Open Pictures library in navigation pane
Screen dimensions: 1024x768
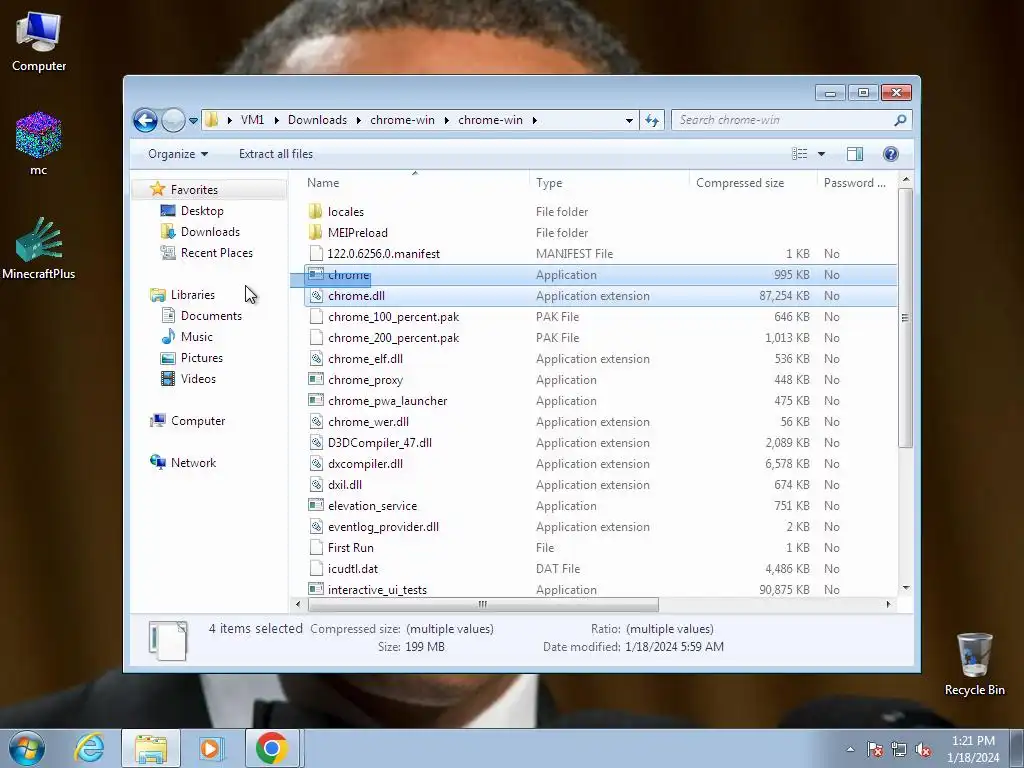[x=202, y=358]
